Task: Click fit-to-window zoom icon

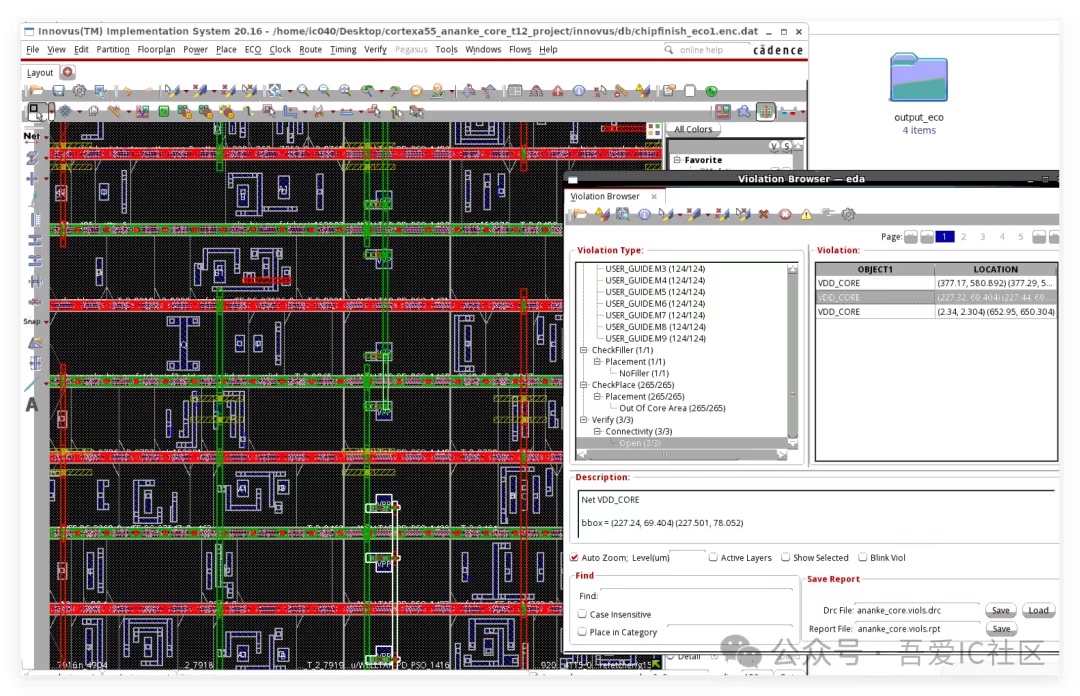Action: (345, 90)
